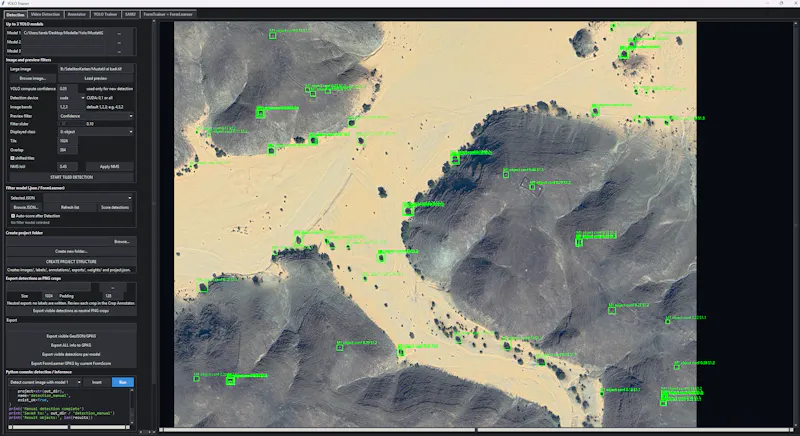
Task: Open the Selected JSON dropdown
Action: [88, 198]
